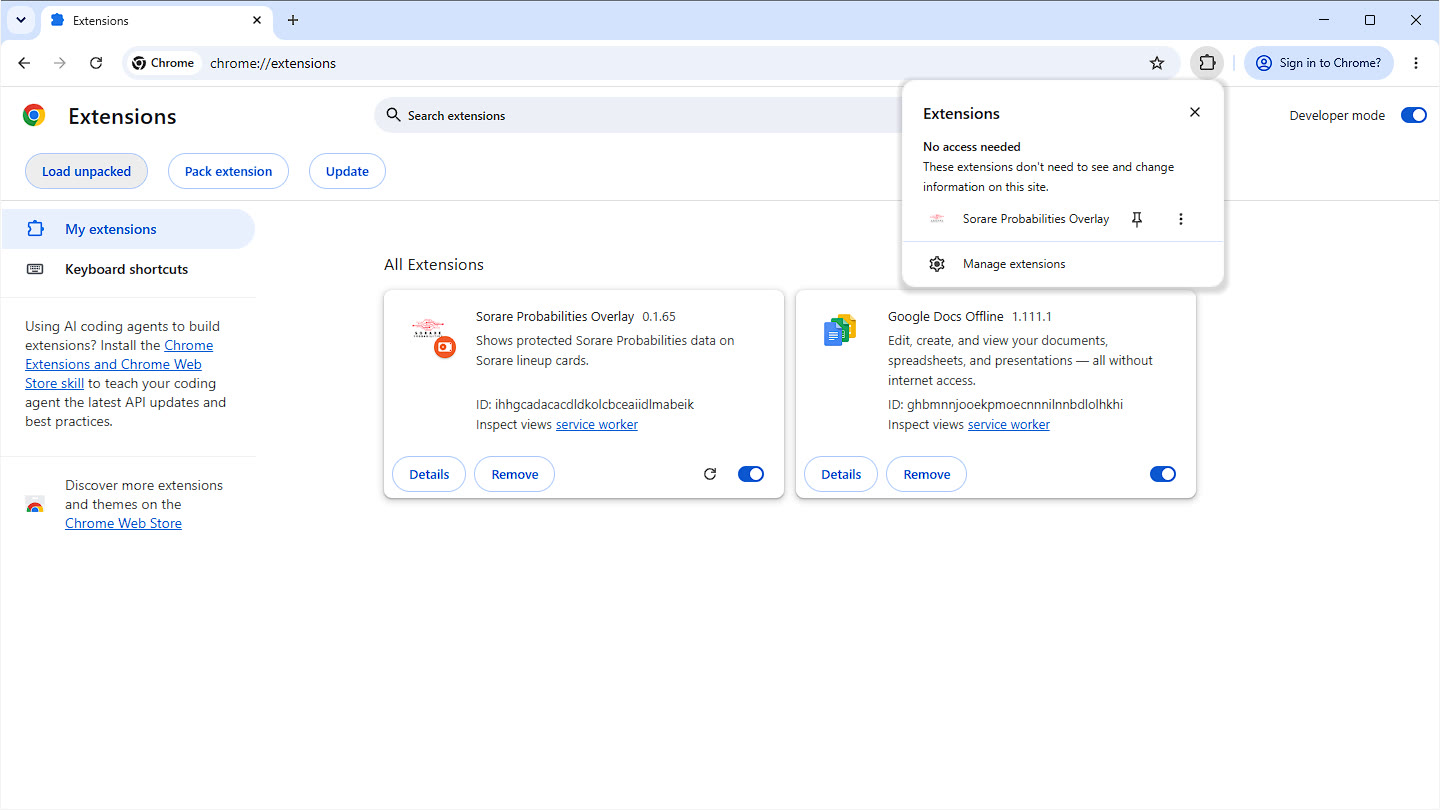
Task: Open Details for Sorare Probabilities Overlay
Action: click(429, 474)
